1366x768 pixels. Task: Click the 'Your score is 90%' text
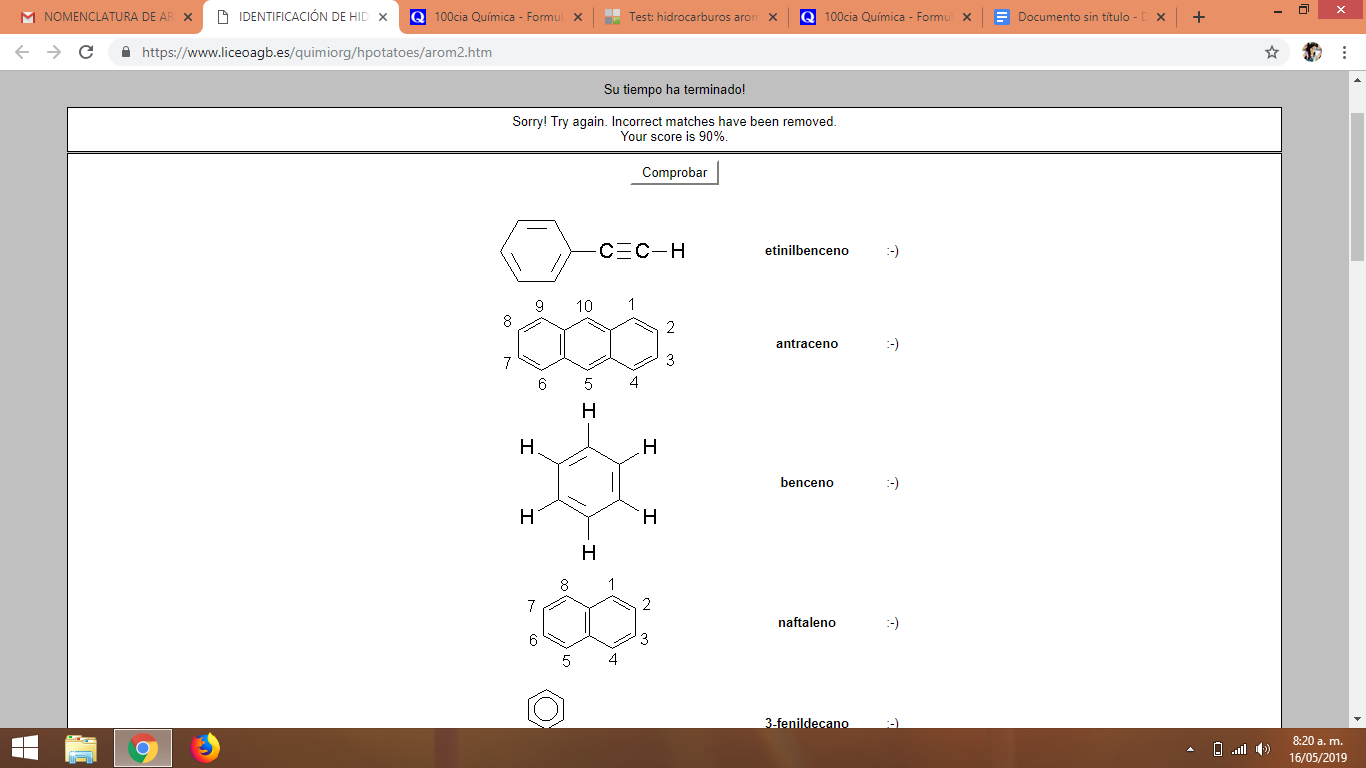pos(674,137)
